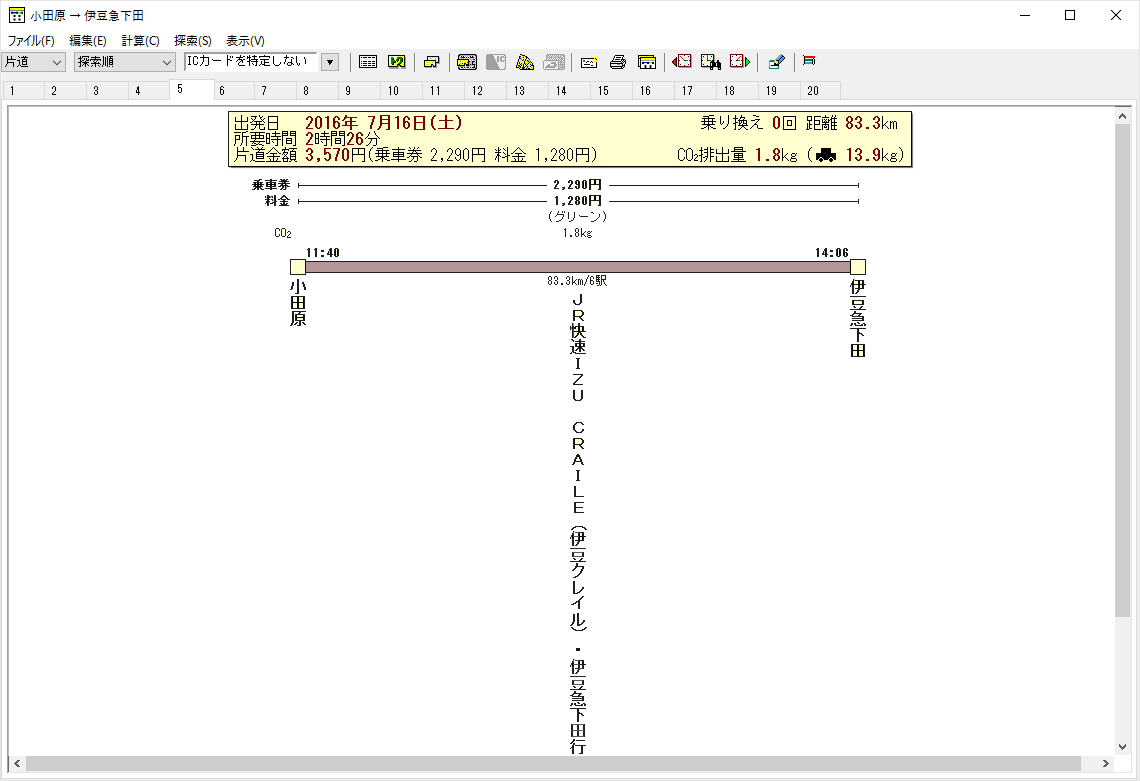
Task: Click the vertical scrollbar down arrow
Action: coord(1123,746)
